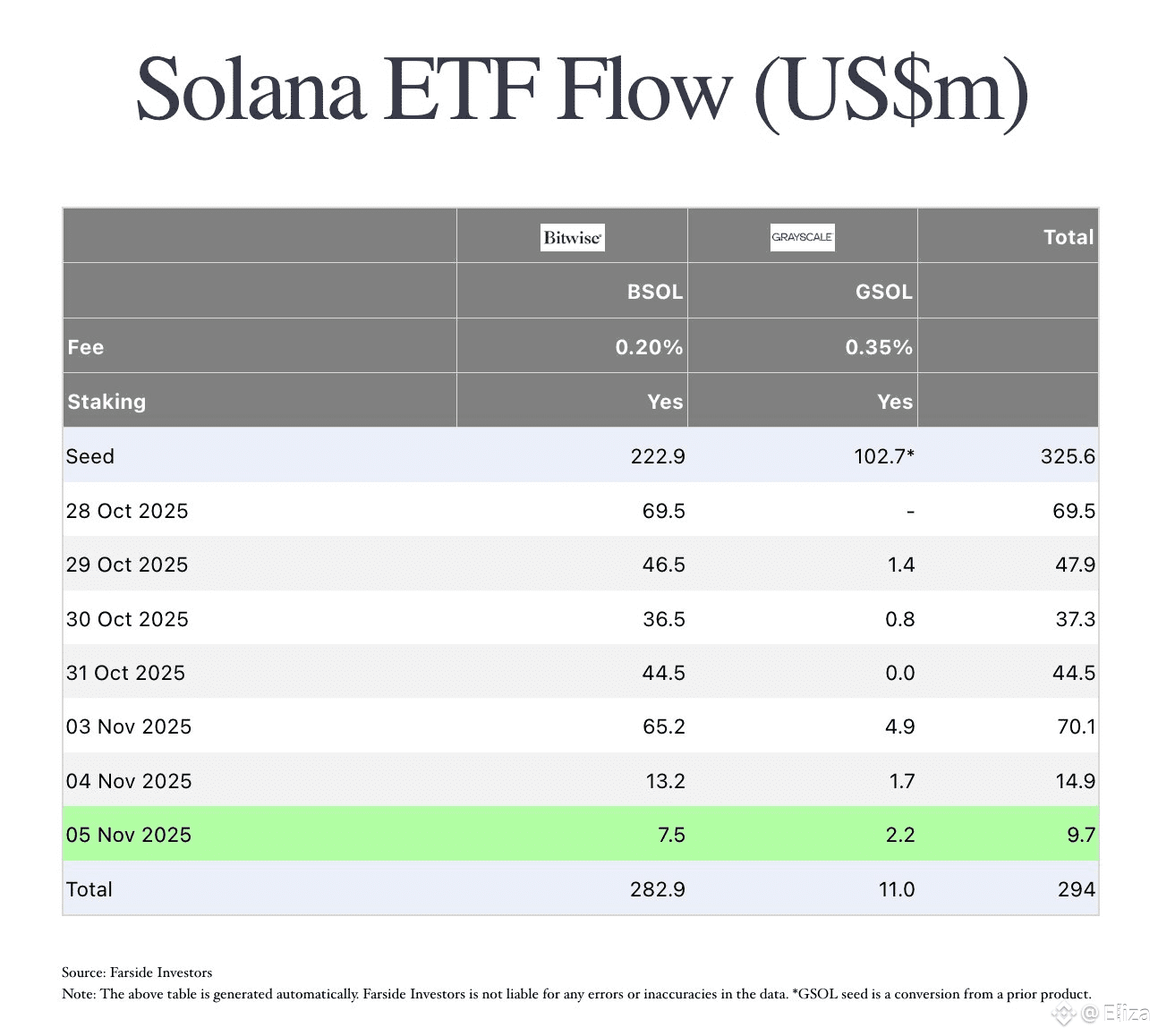Select the 0.20% BSOL fee cell

coord(649,347)
